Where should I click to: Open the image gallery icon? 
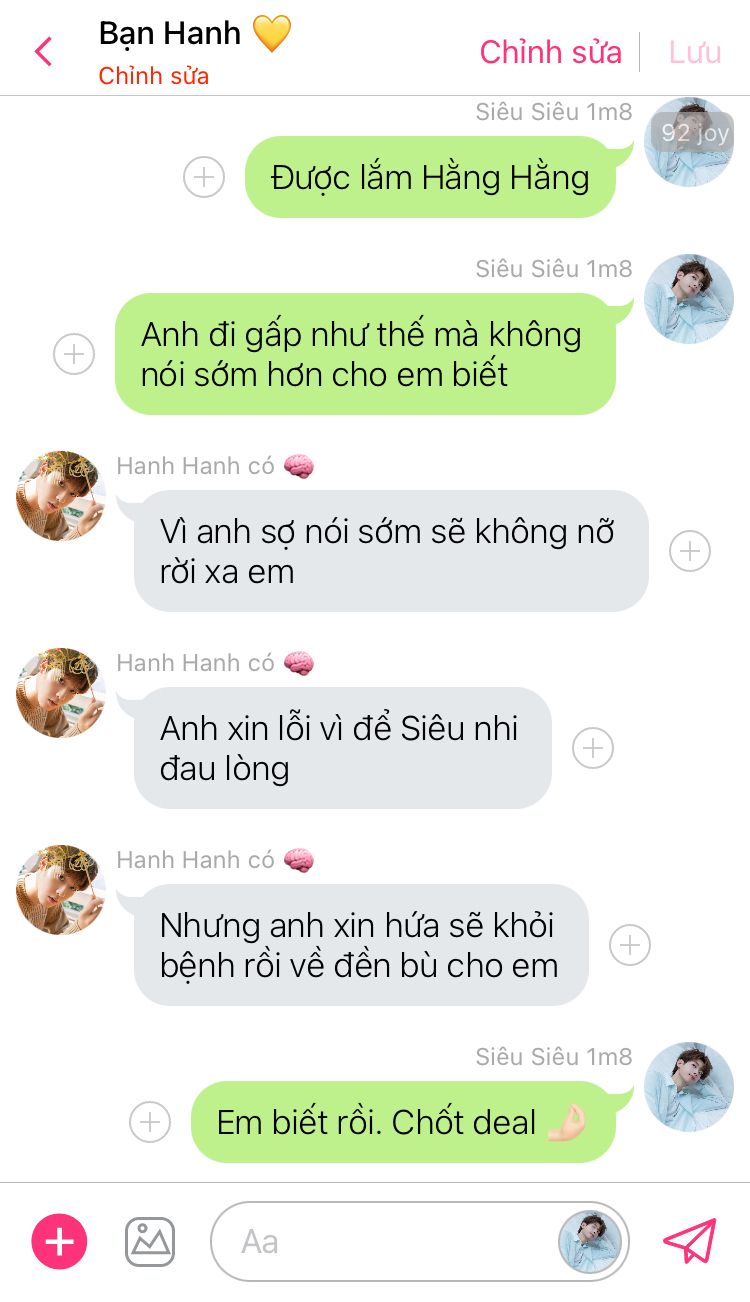click(x=150, y=1242)
